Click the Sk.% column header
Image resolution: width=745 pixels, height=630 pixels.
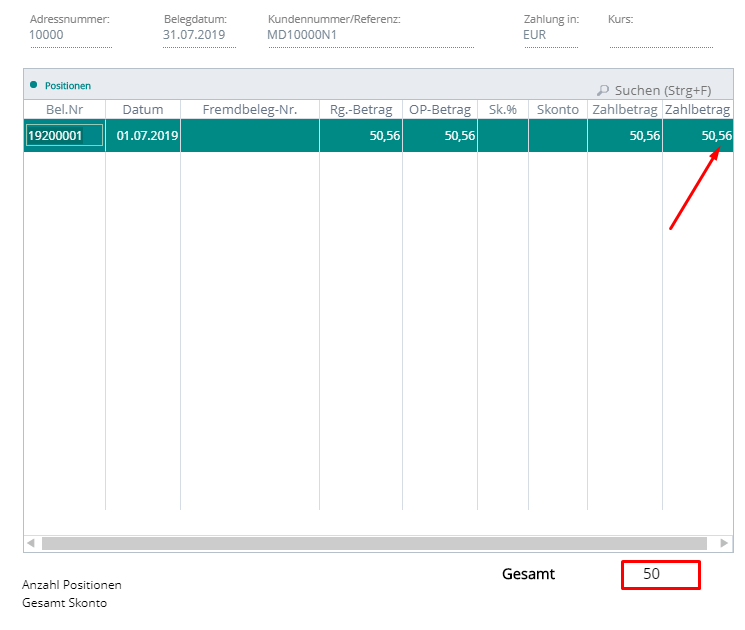(502, 109)
